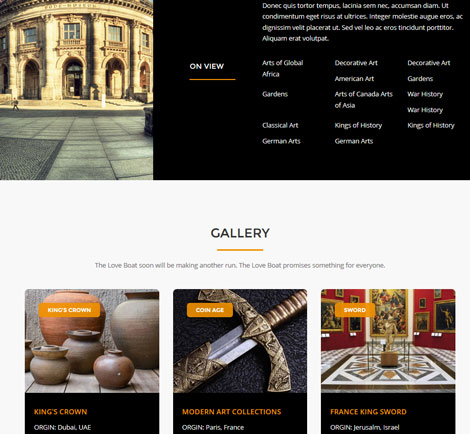Click the museum building photo

click(76, 90)
